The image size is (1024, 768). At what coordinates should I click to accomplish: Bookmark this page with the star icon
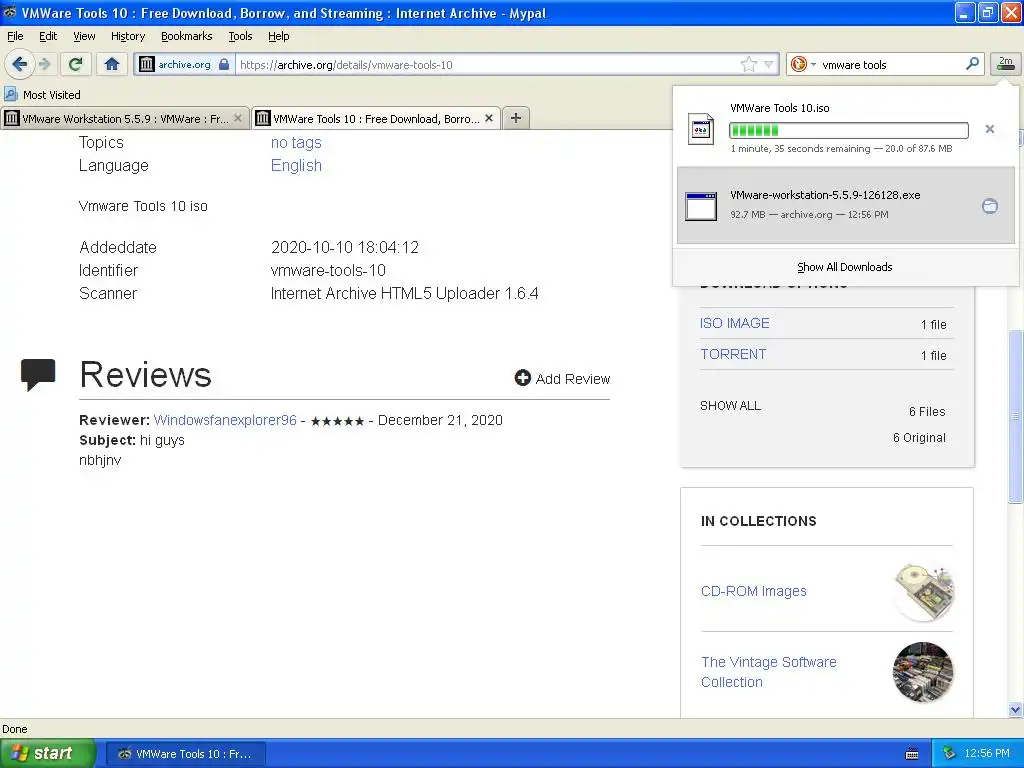(x=748, y=64)
